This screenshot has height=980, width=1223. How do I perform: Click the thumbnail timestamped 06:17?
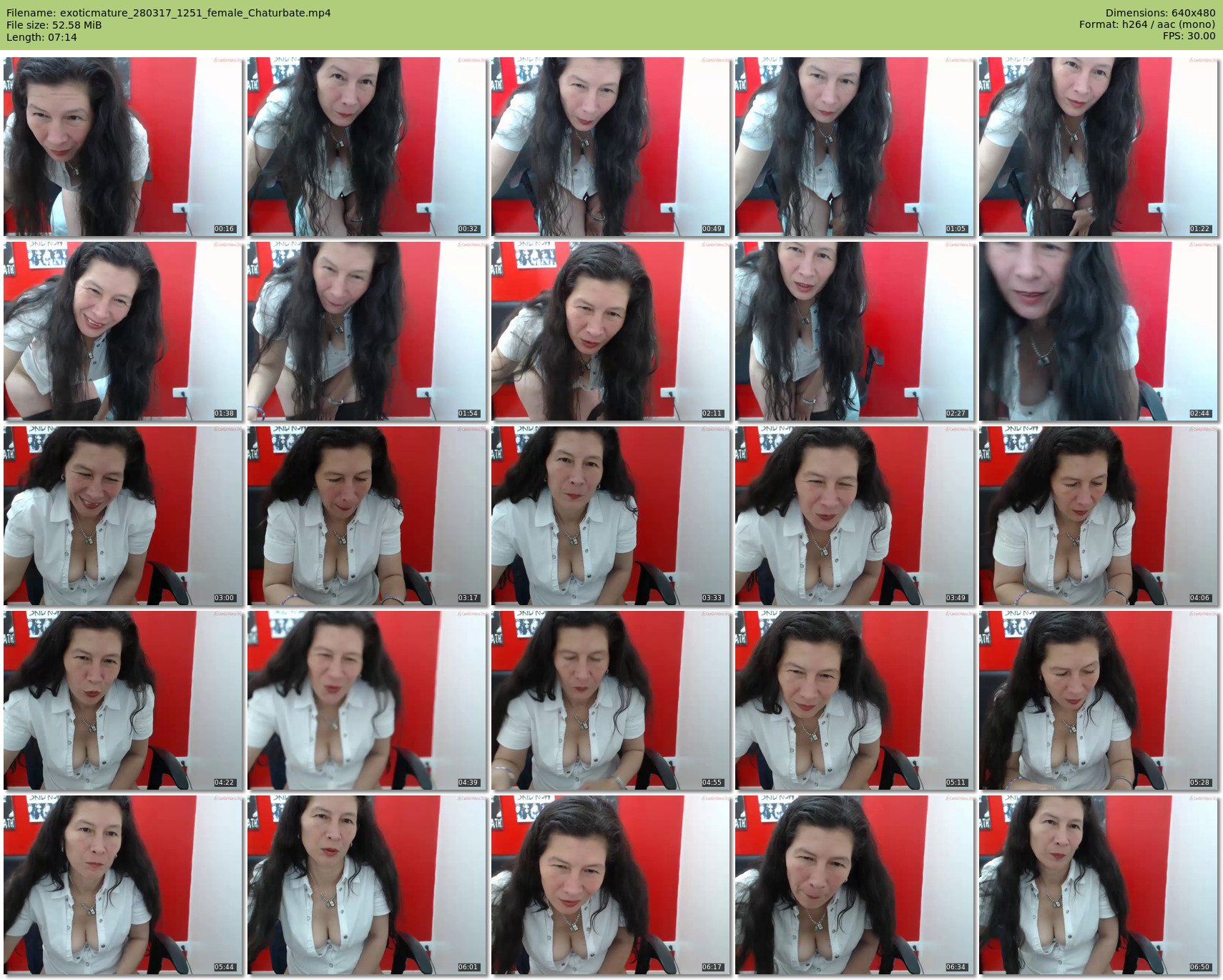click(611, 885)
